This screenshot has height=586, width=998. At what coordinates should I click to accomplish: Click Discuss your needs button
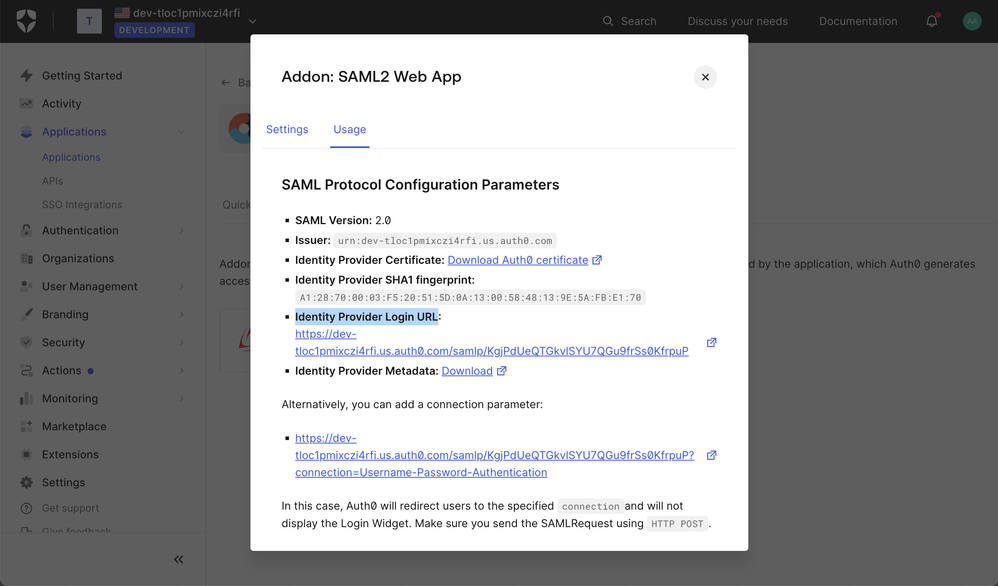738,21
